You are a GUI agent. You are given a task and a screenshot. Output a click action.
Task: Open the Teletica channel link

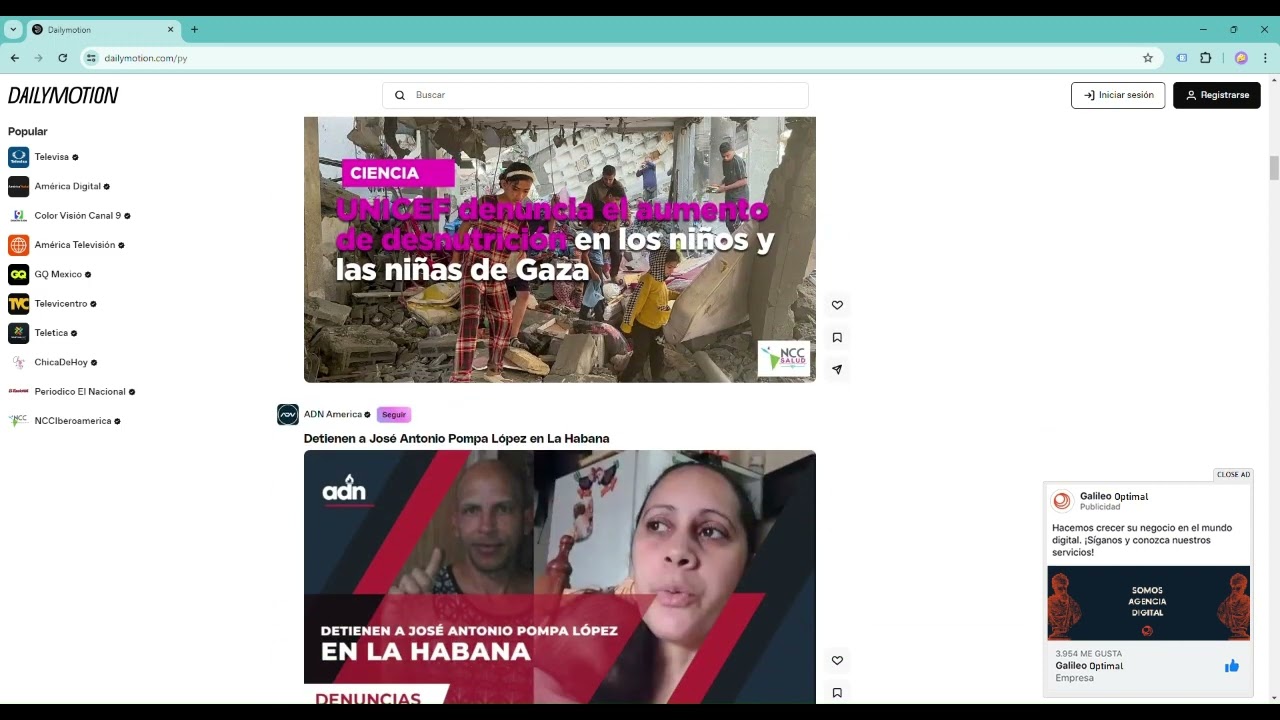(x=51, y=333)
